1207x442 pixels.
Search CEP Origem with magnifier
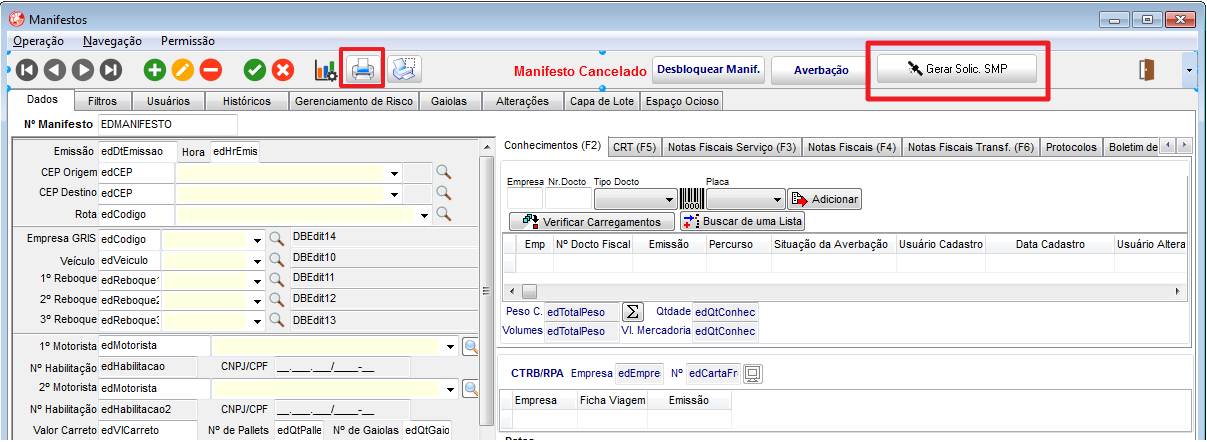(443, 172)
